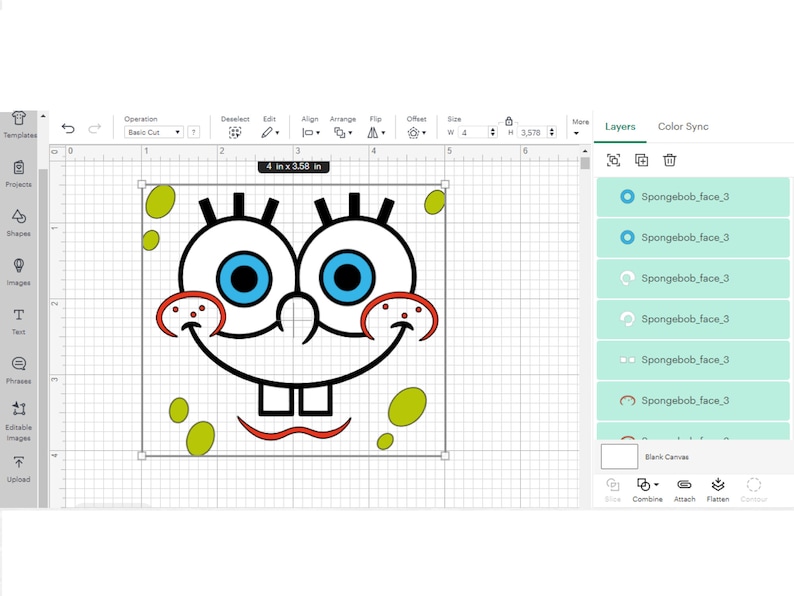Viewport: 794px width, 596px height.
Task: Click the top-right selection handle
Action: click(x=445, y=184)
